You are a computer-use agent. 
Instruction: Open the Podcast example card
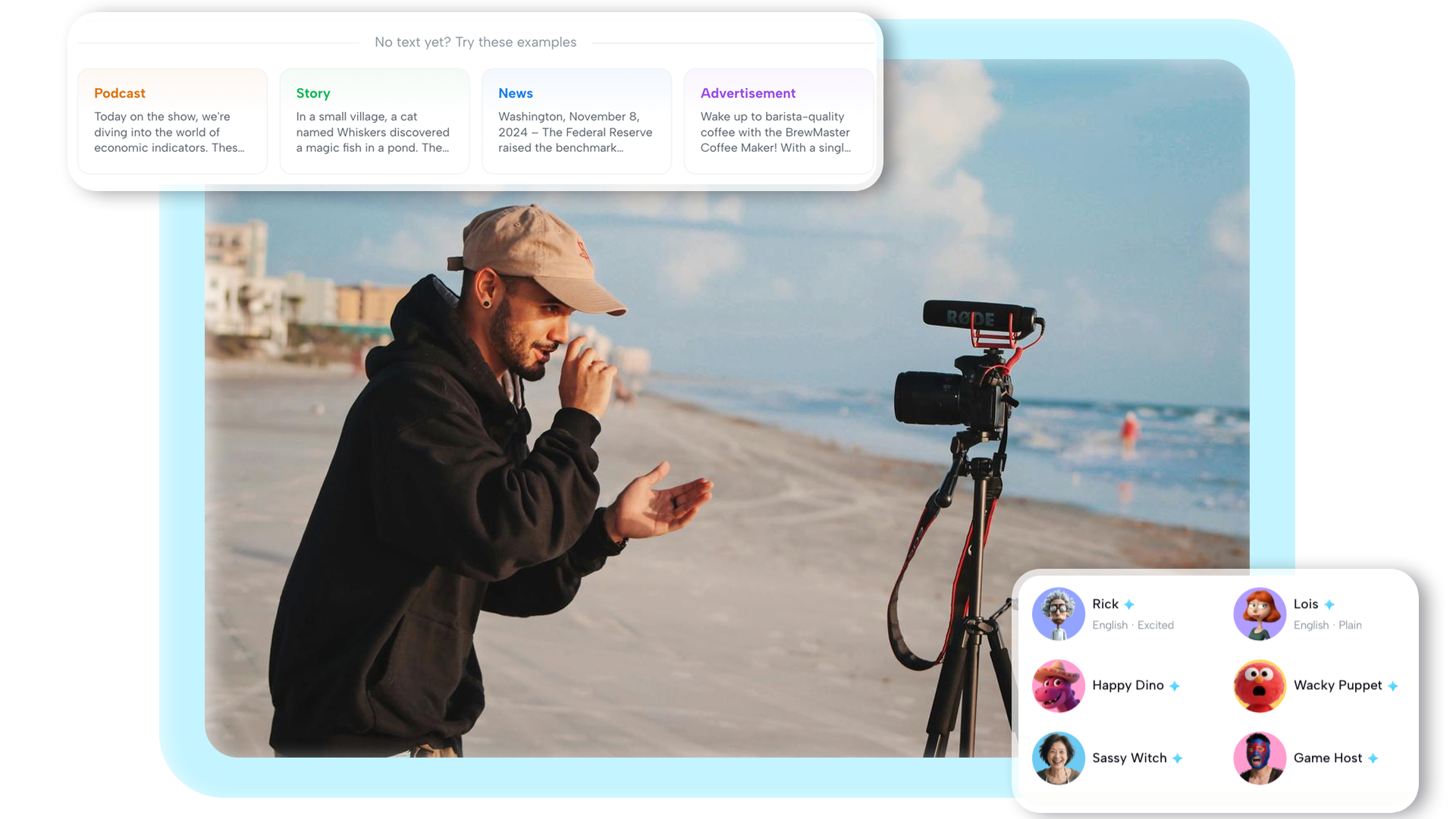click(x=172, y=121)
